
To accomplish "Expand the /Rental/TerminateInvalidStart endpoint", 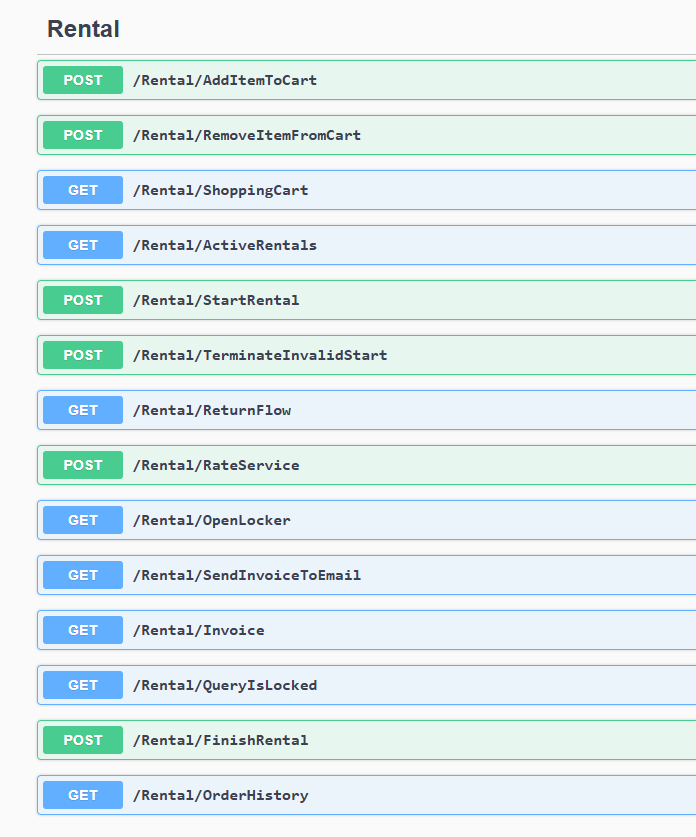I will pyautogui.click(x=260, y=355).
